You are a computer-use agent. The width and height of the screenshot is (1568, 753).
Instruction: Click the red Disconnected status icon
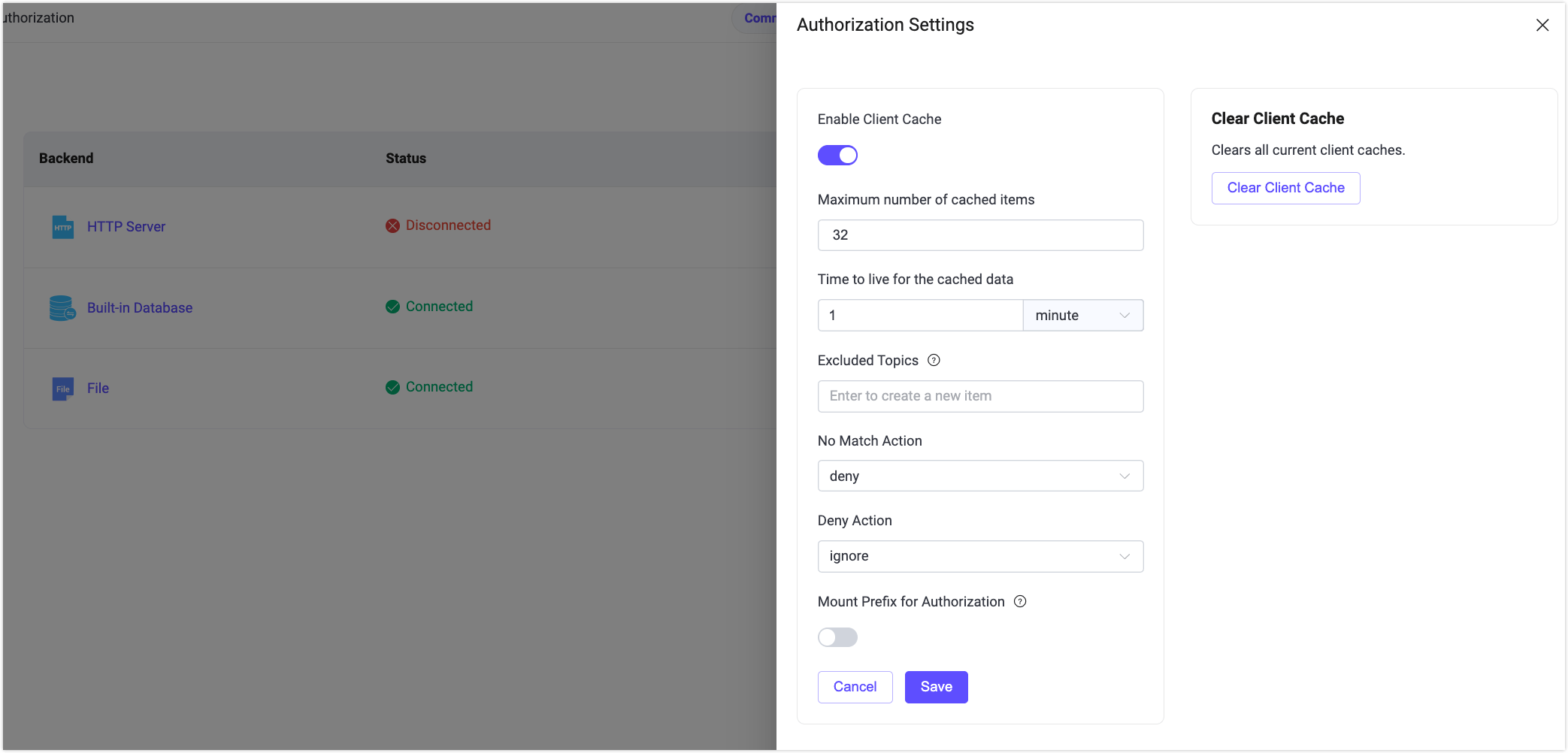click(392, 225)
